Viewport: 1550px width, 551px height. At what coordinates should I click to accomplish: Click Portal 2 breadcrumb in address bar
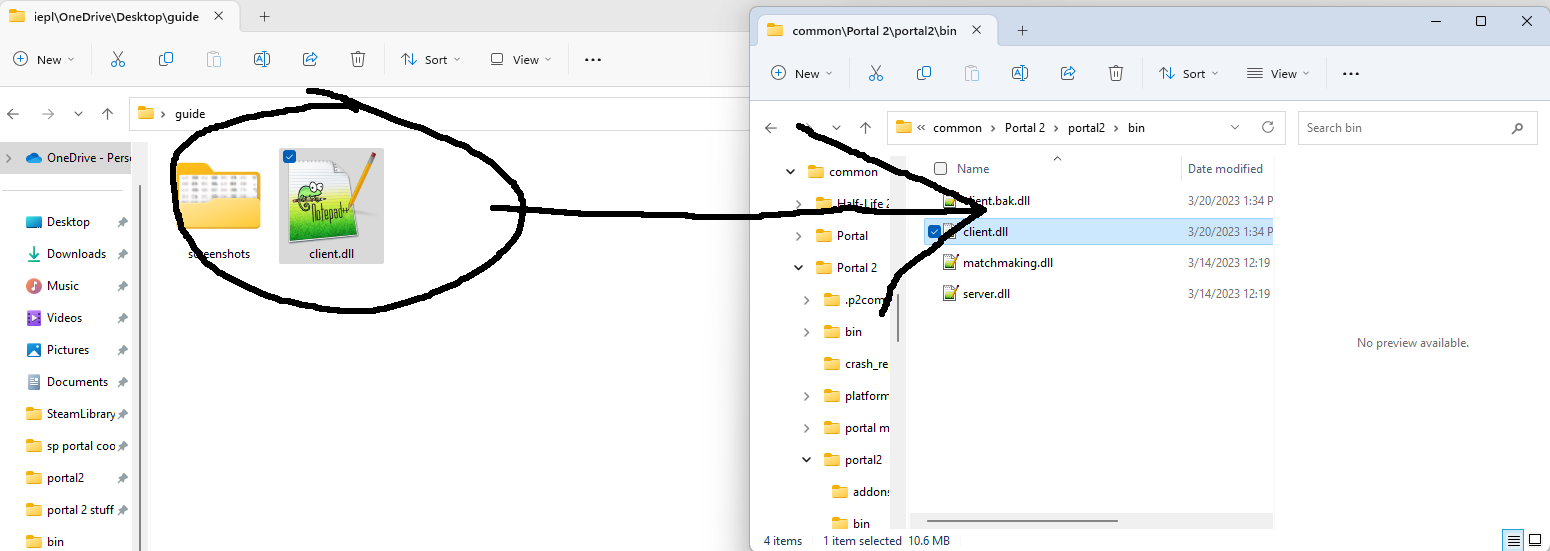pos(1025,128)
